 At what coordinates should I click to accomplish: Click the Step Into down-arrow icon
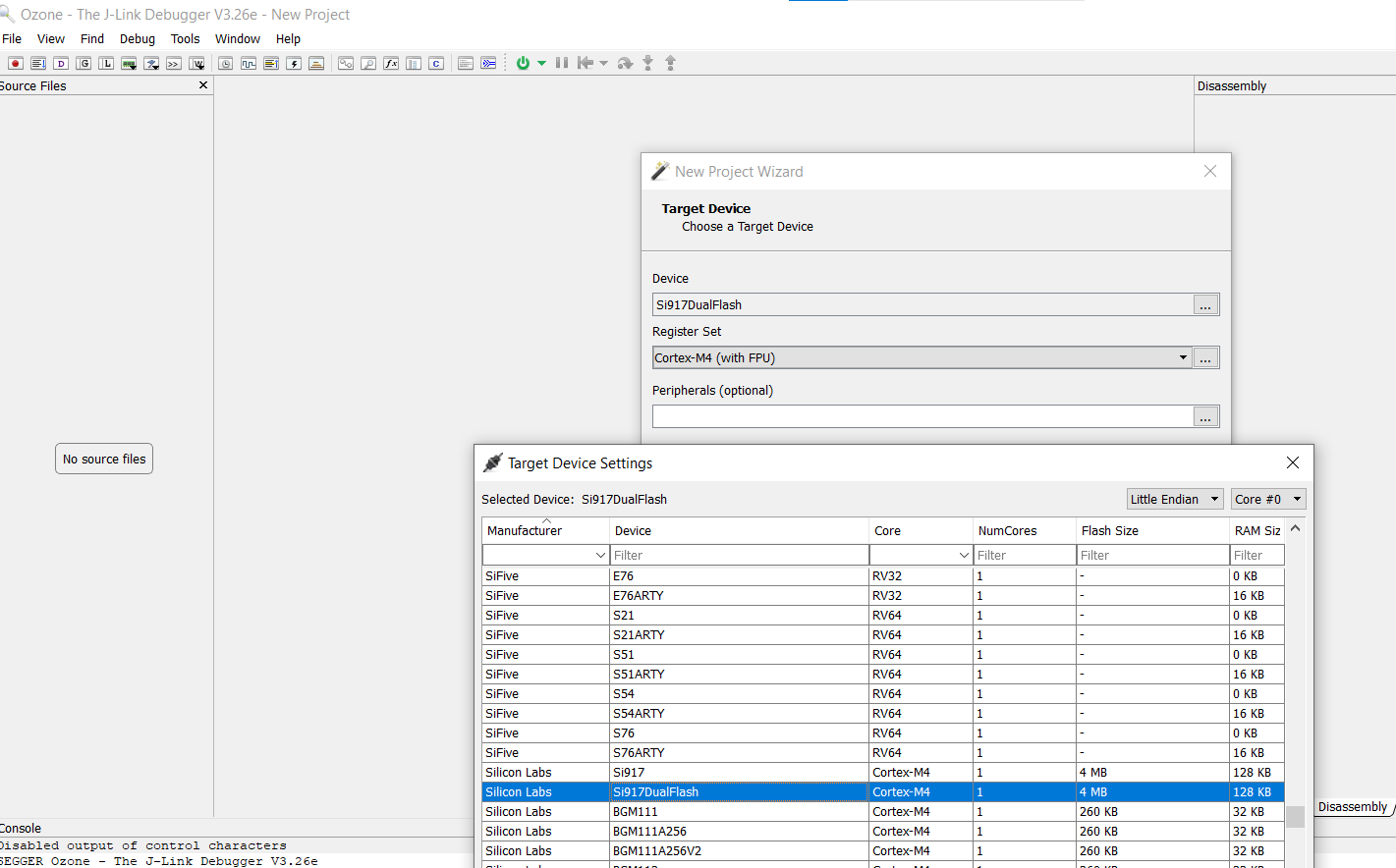[x=647, y=63]
